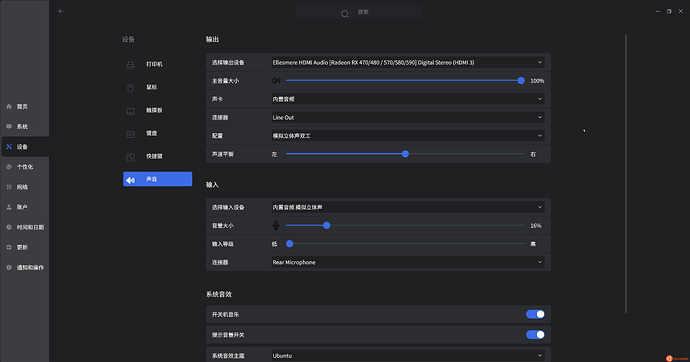
Task: Go to 个性化 in sidebar
Action: (25, 167)
